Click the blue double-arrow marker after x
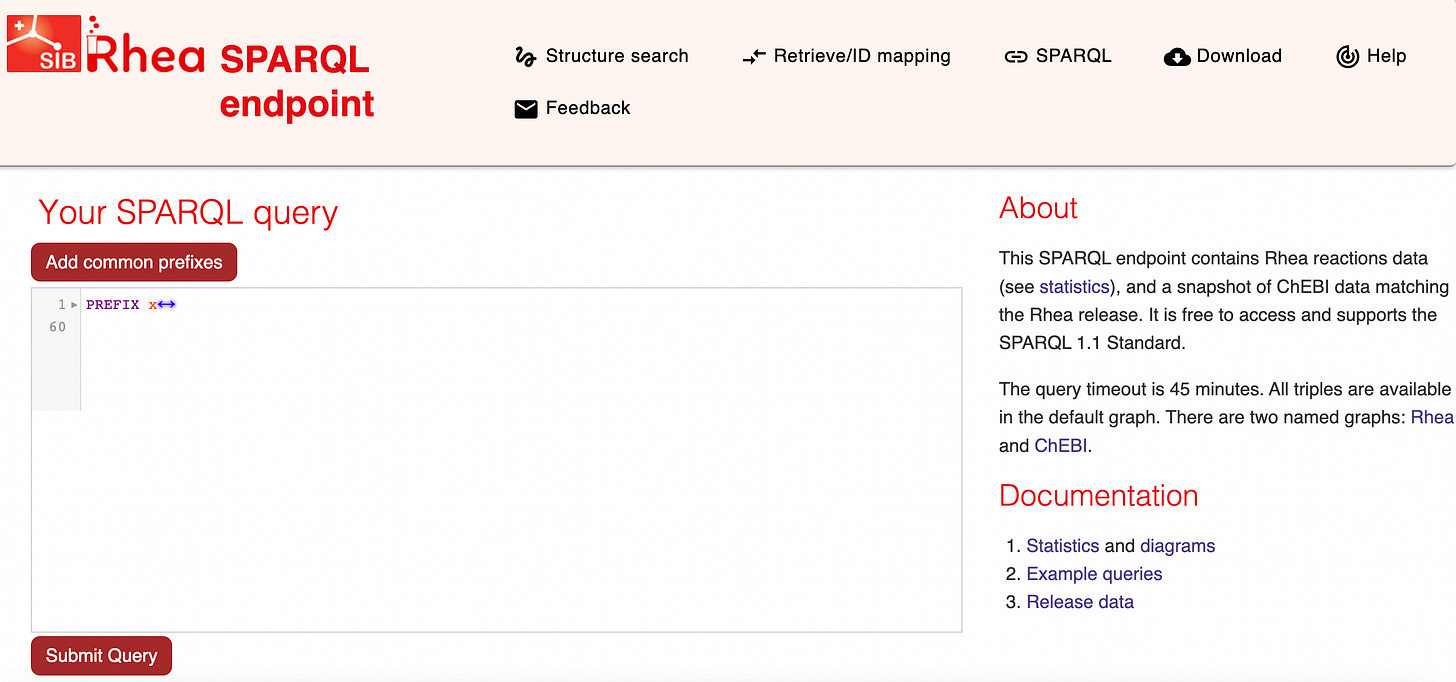 coord(167,305)
